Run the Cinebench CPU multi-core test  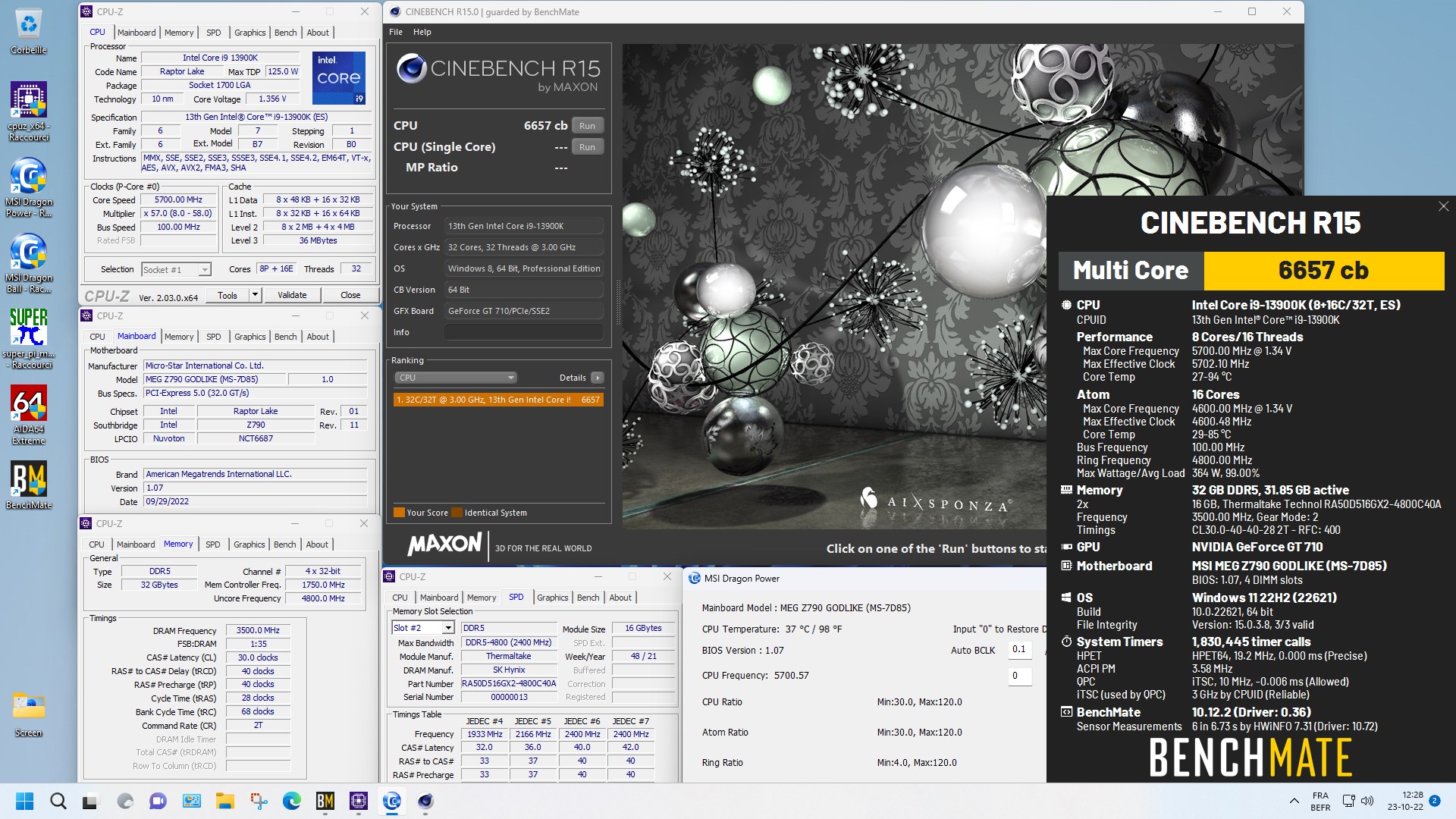(587, 126)
